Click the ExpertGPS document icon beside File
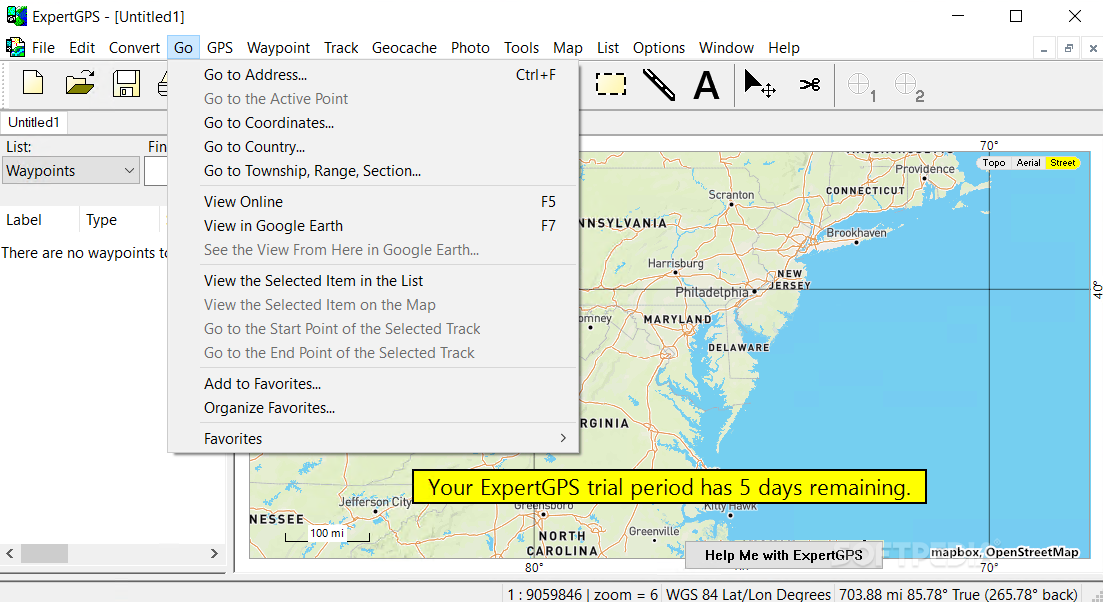 pyautogui.click(x=15, y=47)
